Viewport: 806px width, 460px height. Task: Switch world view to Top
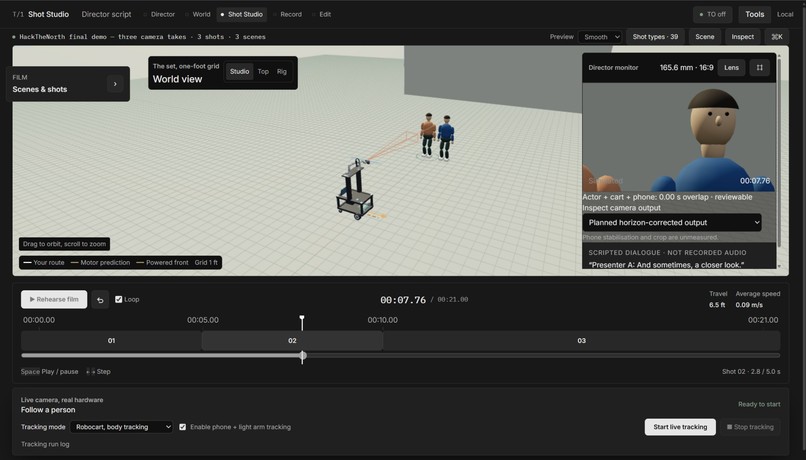(x=263, y=71)
